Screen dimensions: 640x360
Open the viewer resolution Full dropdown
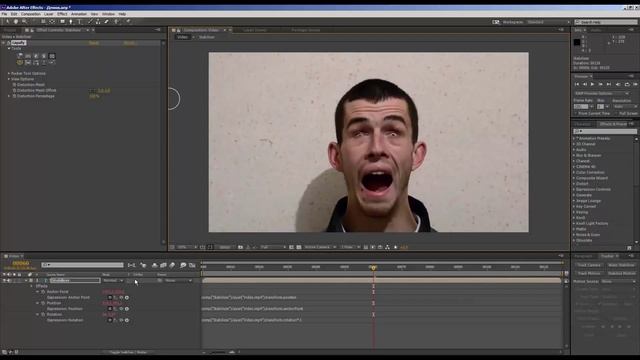pos(273,247)
